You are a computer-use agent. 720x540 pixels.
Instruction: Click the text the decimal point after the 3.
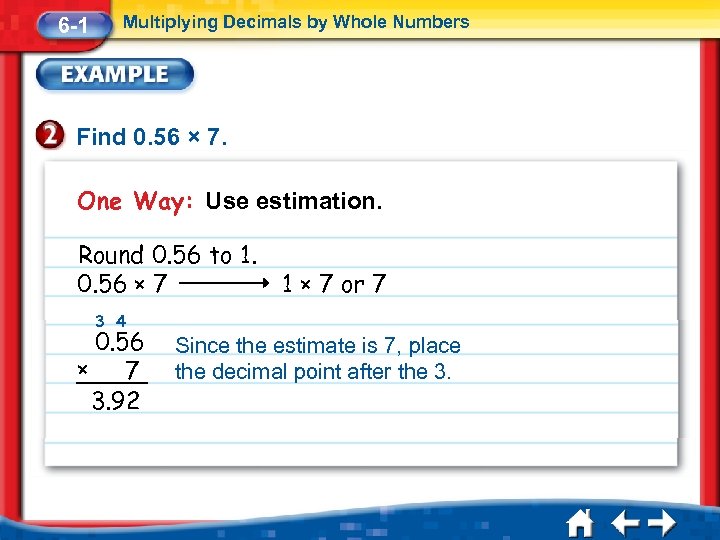(313, 371)
